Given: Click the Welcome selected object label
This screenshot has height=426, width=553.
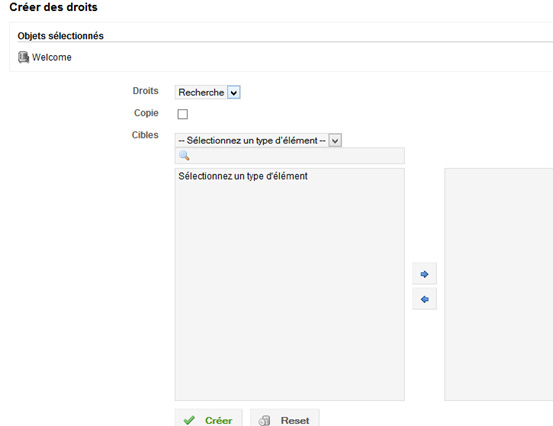Looking at the screenshot, I should click(x=51, y=57).
